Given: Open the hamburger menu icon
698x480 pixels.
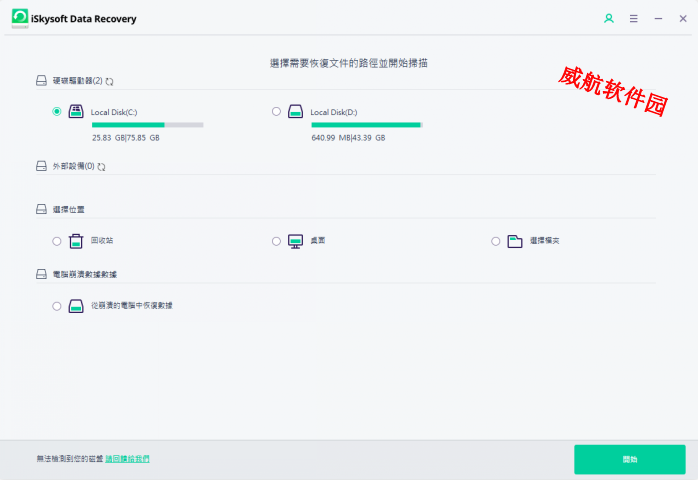Looking at the screenshot, I should pyautogui.click(x=633, y=18).
